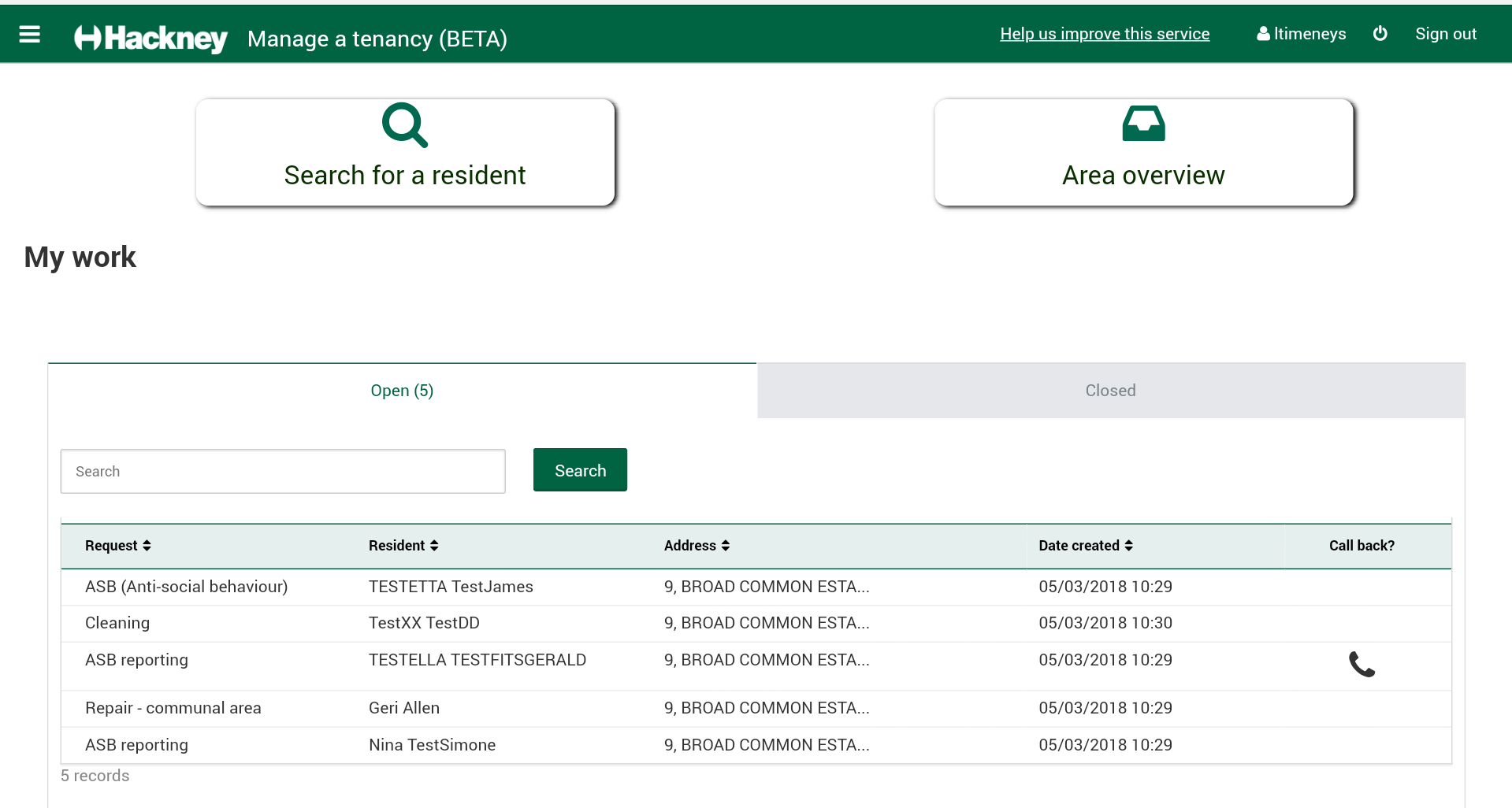Click Sign out
This screenshot has width=1512, height=808.
[x=1446, y=34]
